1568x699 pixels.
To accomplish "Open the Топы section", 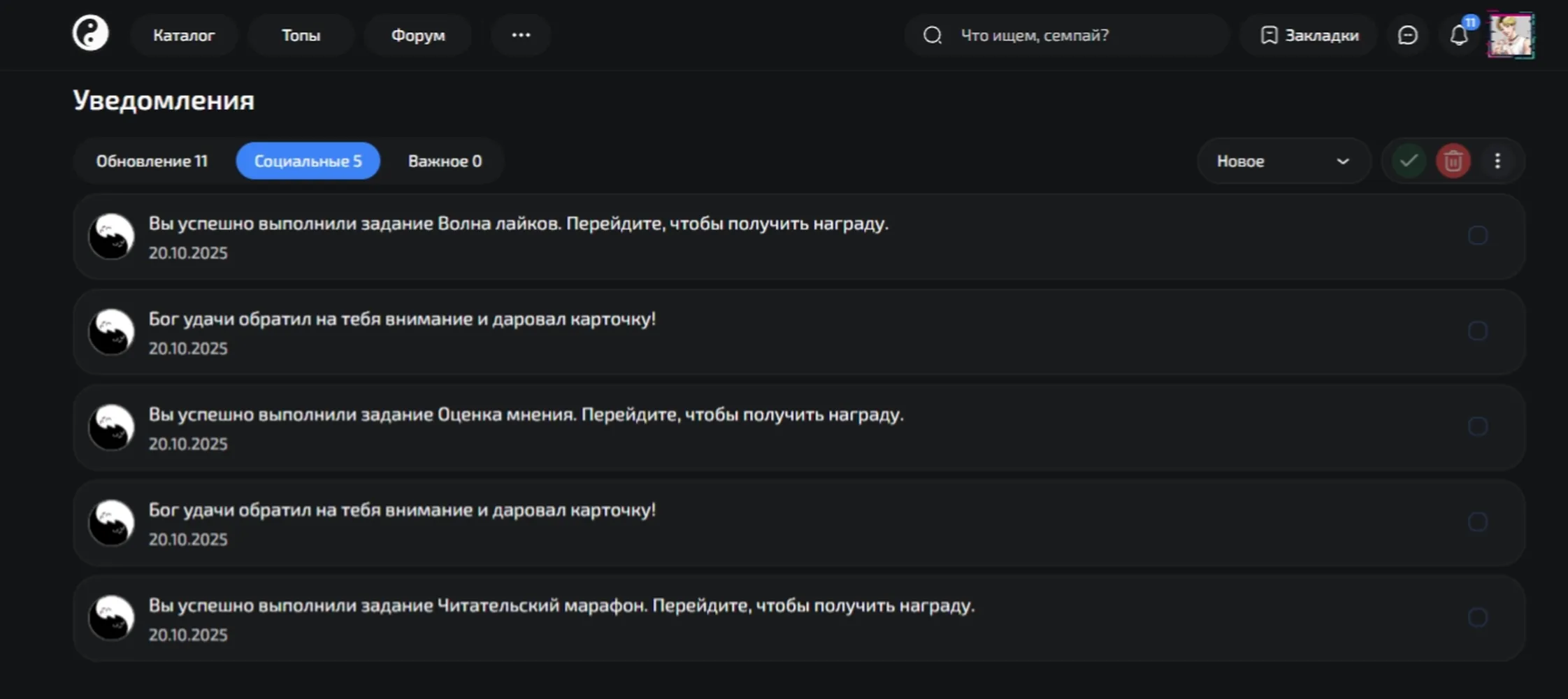I will point(301,35).
